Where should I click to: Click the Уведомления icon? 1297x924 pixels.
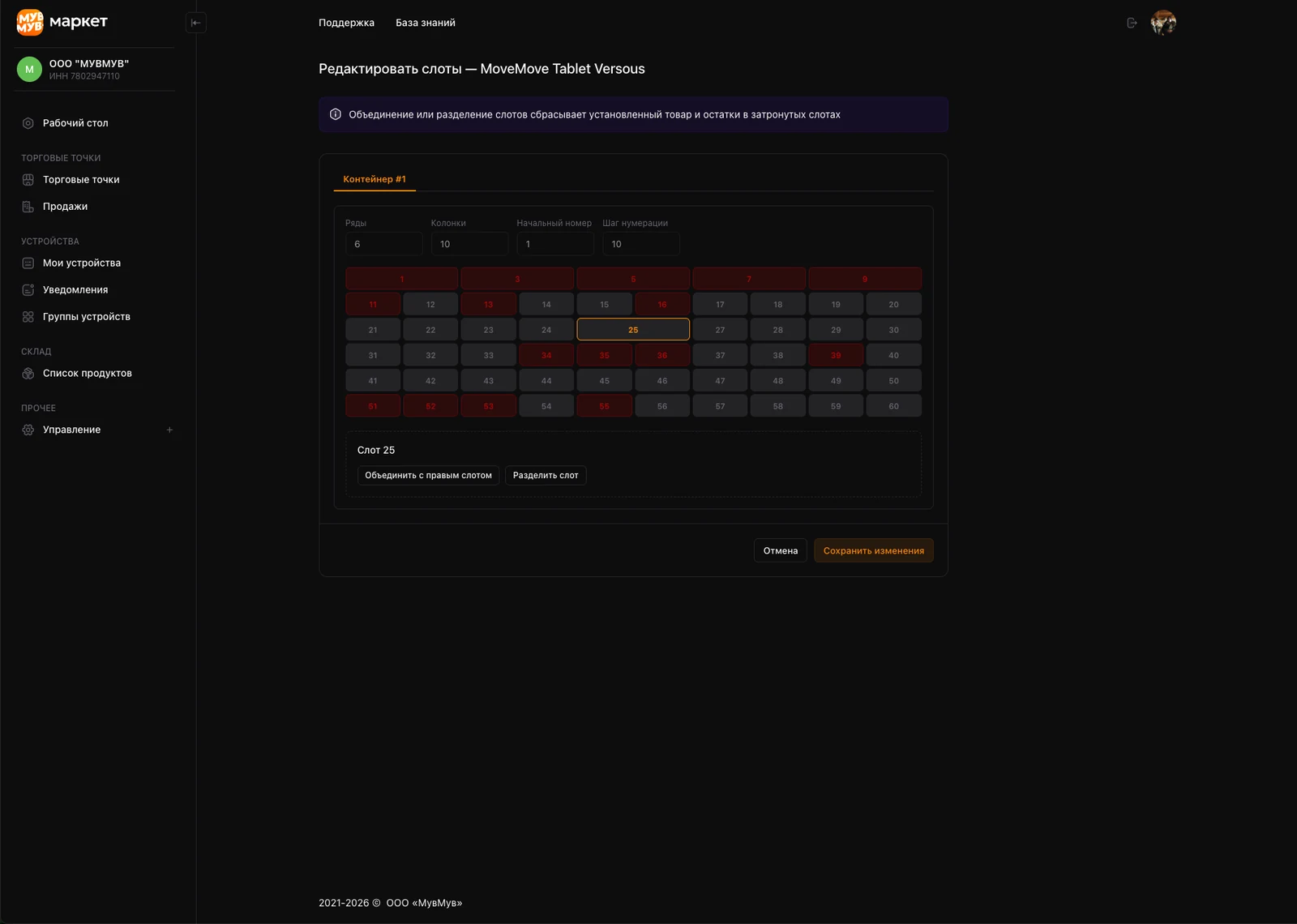28,290
